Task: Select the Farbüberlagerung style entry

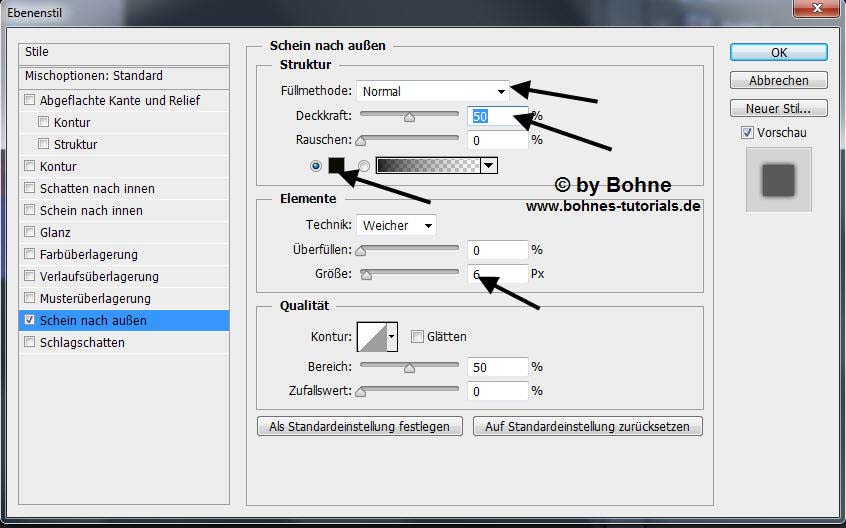Action: [89, 254]
